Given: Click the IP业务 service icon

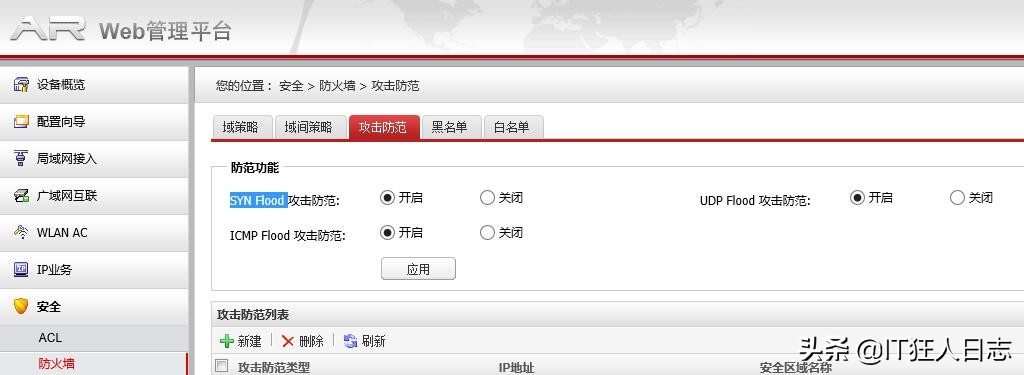Looking at the screenshot, I should (x=22, y=269).
